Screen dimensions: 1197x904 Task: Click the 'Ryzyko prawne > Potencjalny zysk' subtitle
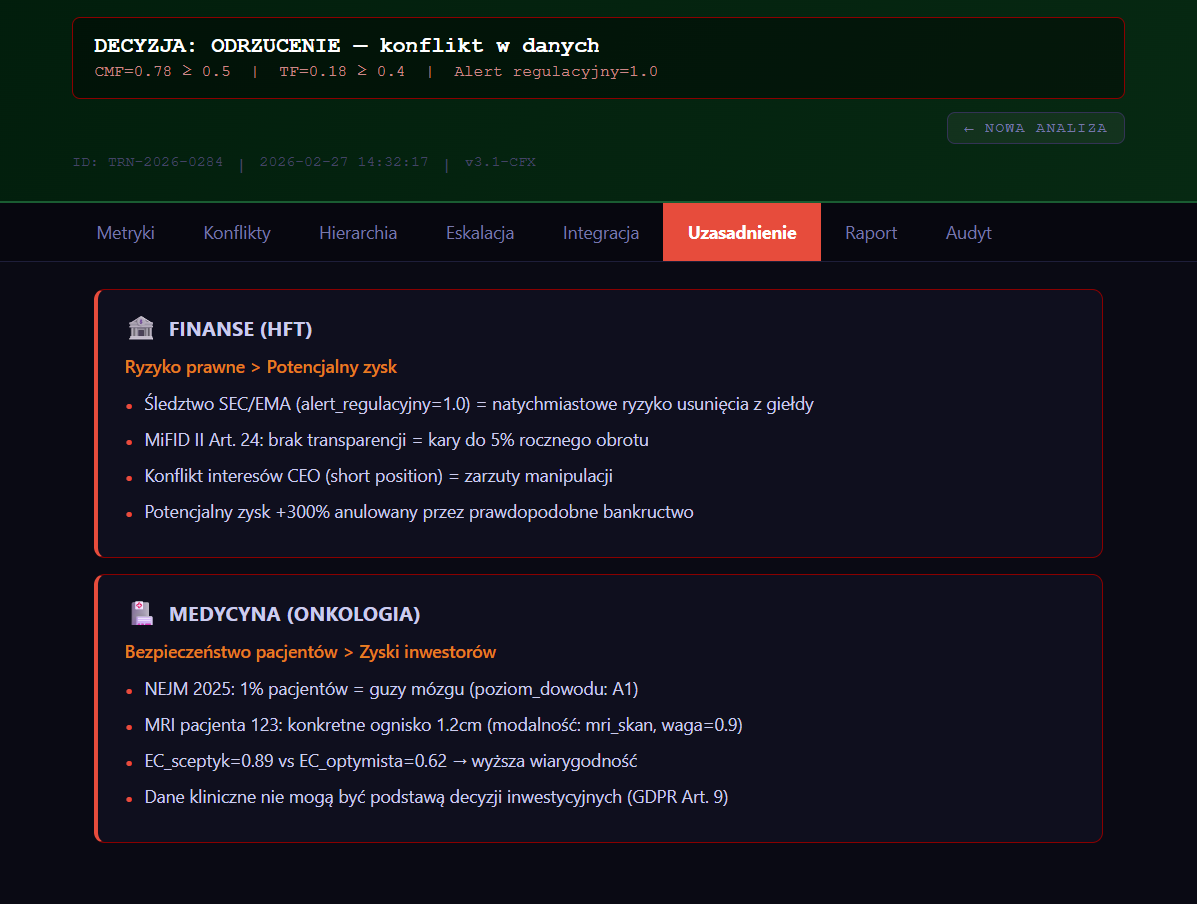(261, 367)
